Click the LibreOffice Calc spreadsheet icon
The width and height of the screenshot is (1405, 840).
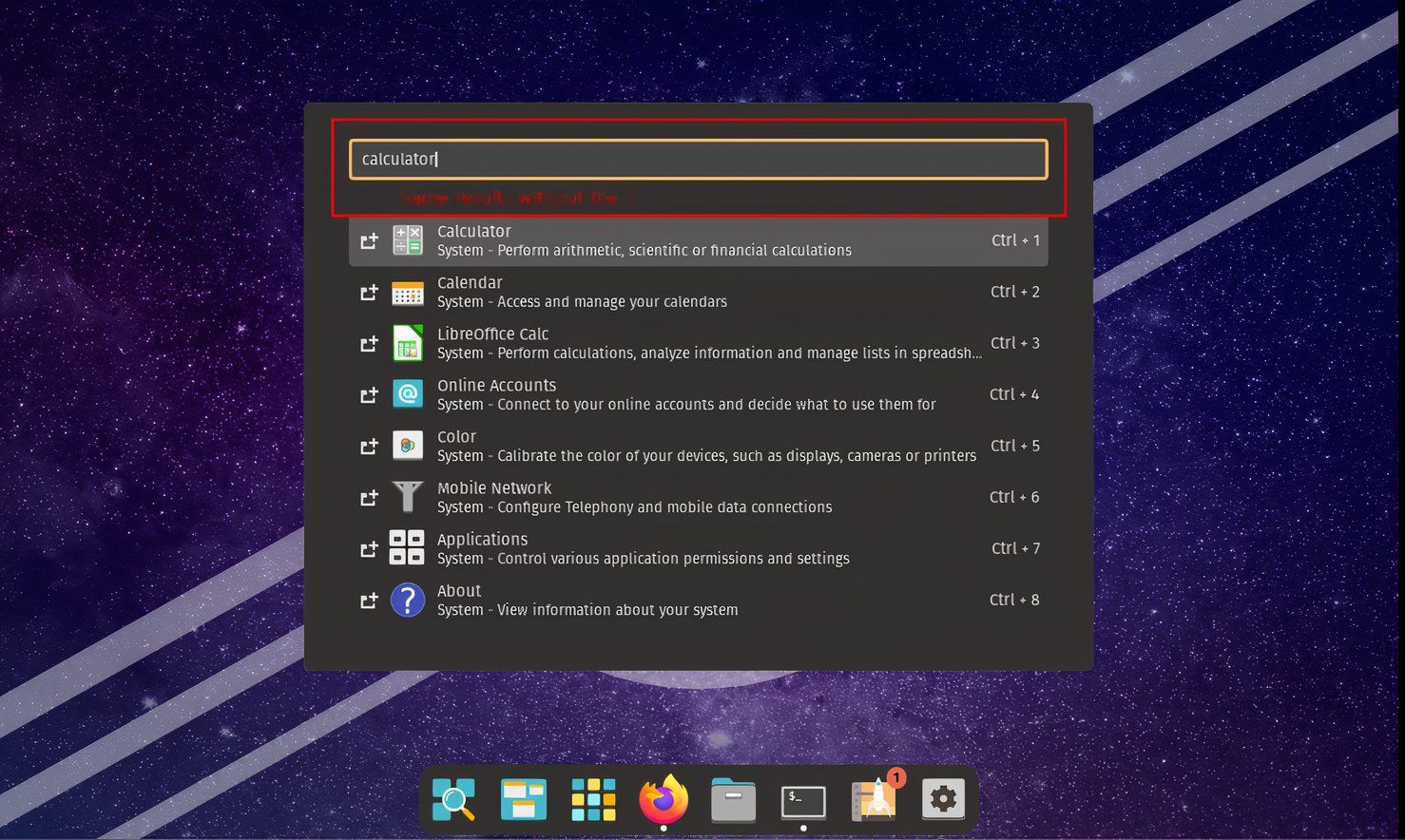(408, 343)
